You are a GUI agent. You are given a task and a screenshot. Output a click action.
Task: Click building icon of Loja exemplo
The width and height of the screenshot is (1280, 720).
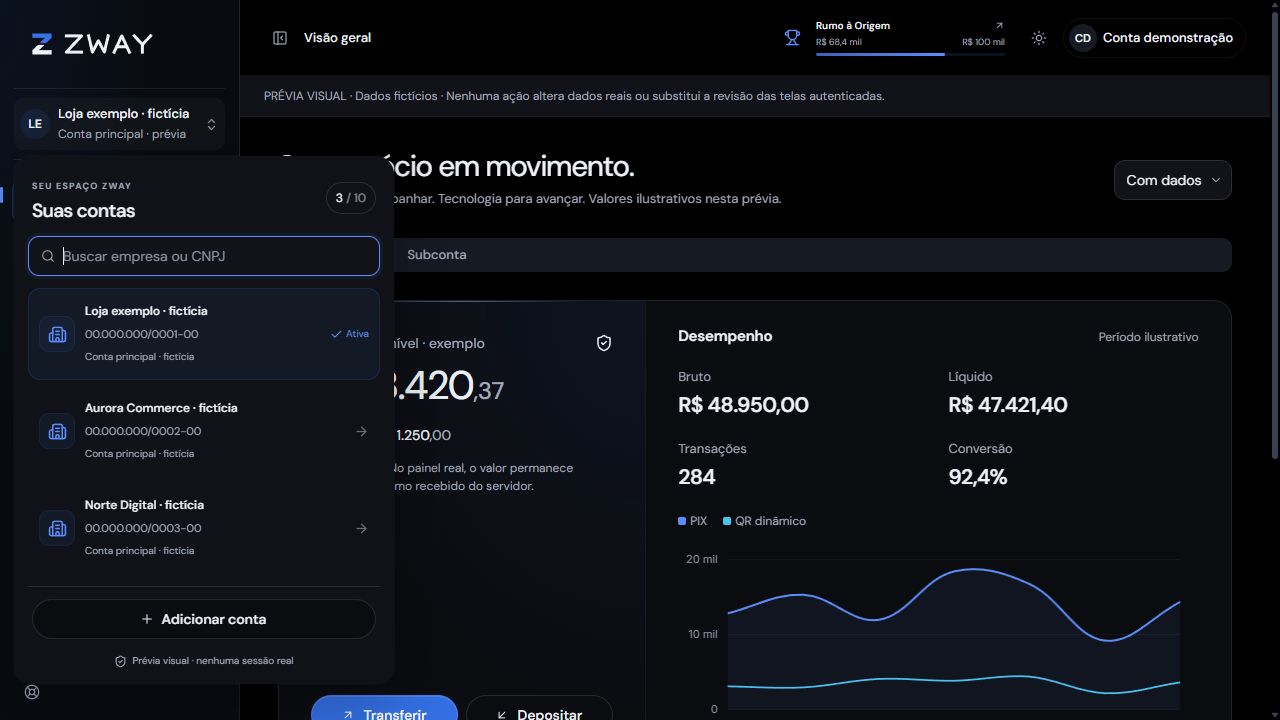point(57,334)
